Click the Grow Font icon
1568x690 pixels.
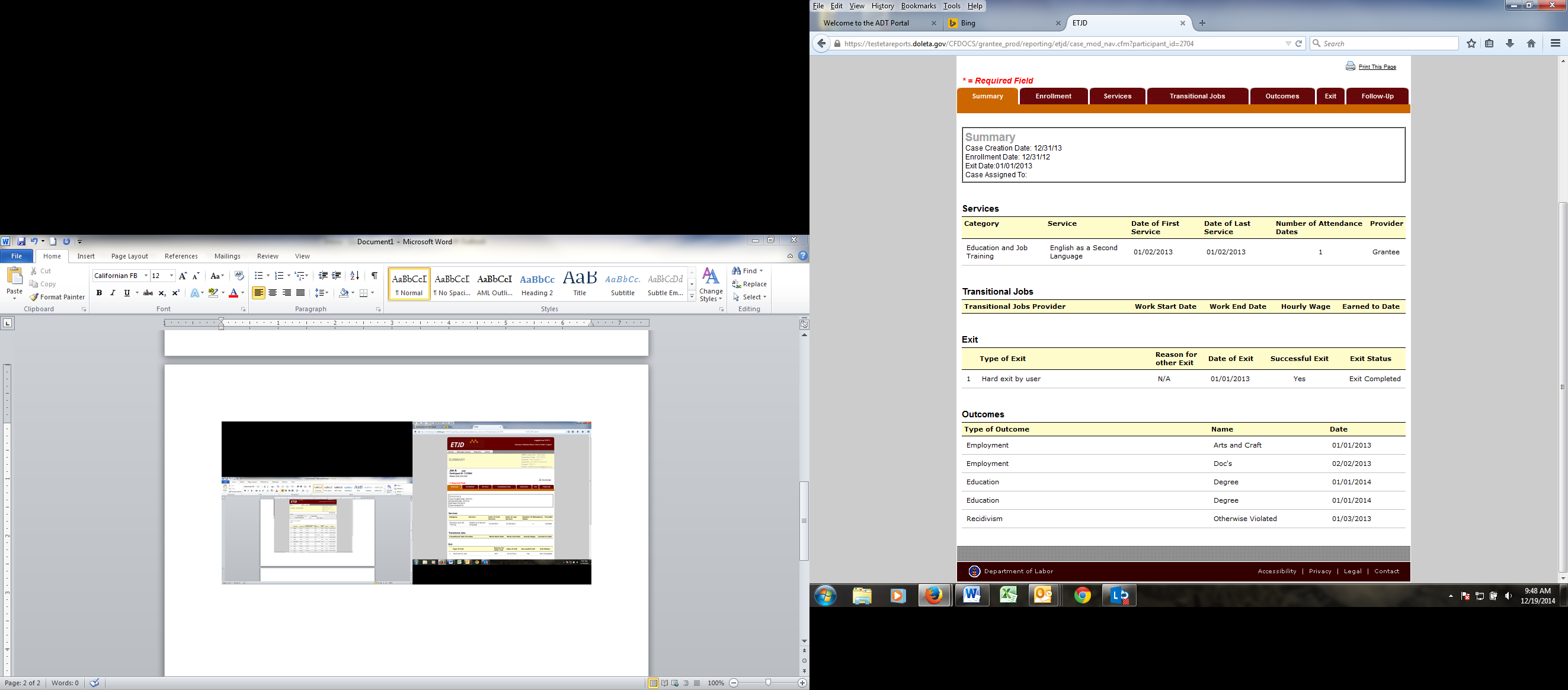(x=183, y=276)
